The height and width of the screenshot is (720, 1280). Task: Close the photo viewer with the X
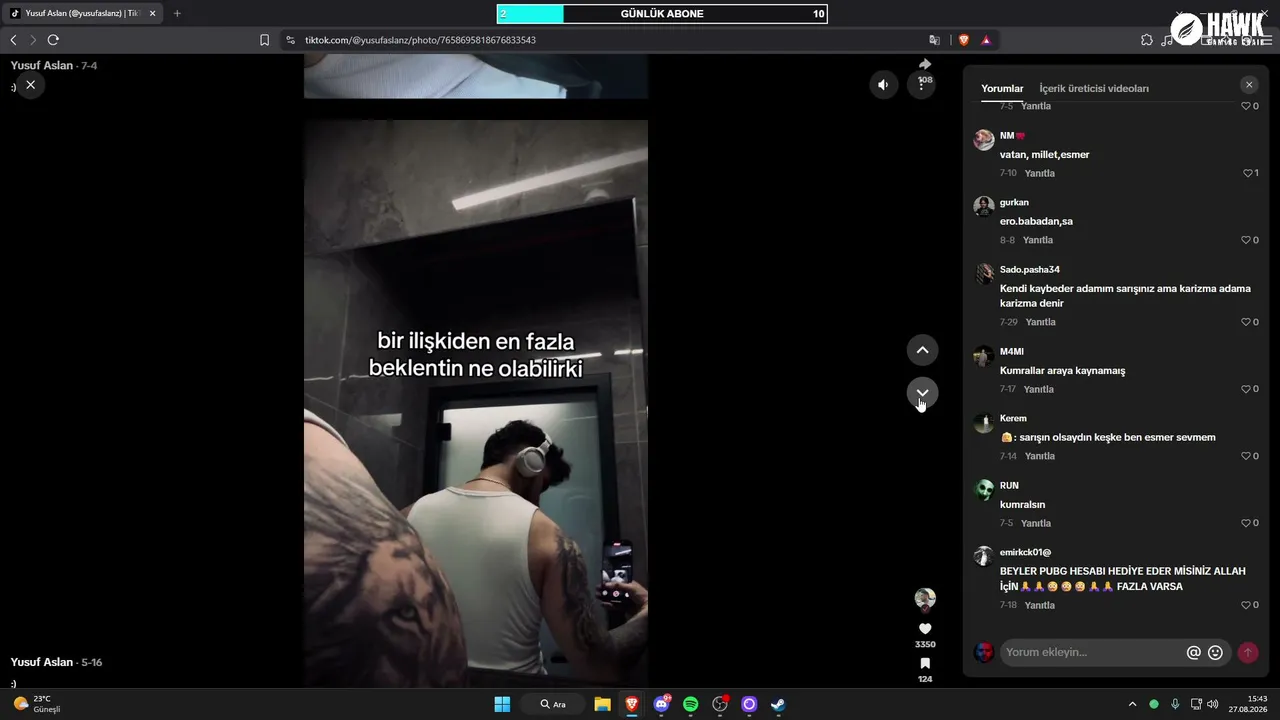tap(30, 85)
